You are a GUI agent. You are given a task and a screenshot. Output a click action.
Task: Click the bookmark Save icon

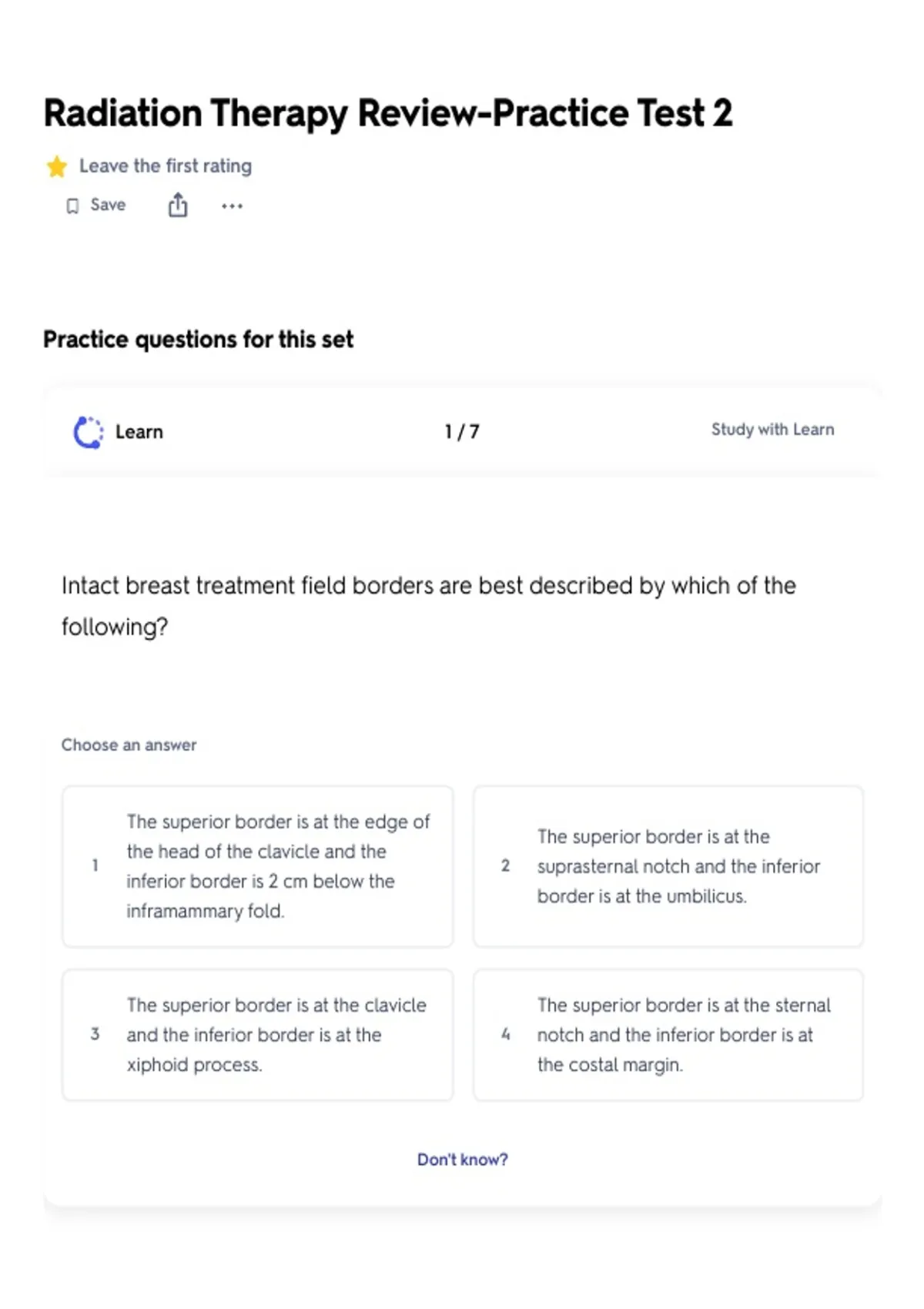72,206
